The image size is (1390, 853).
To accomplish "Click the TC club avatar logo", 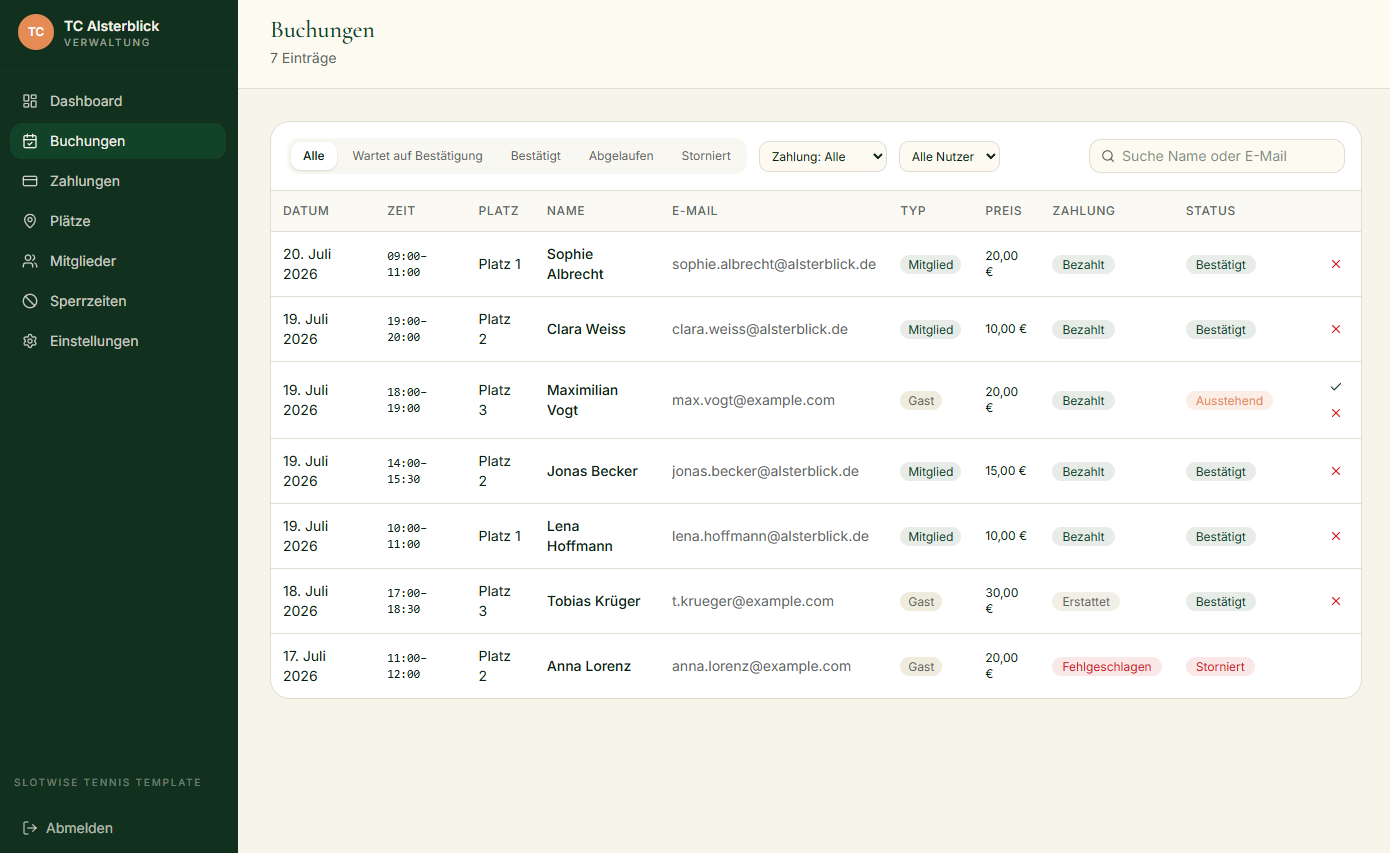I will click(36, 32).
